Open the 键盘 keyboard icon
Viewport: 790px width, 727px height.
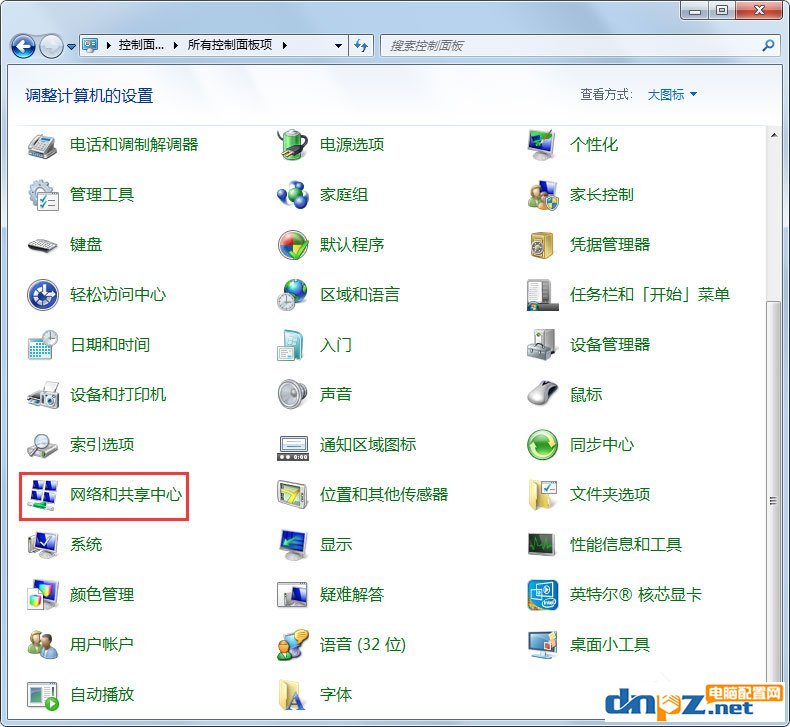(x=42, y=245)
